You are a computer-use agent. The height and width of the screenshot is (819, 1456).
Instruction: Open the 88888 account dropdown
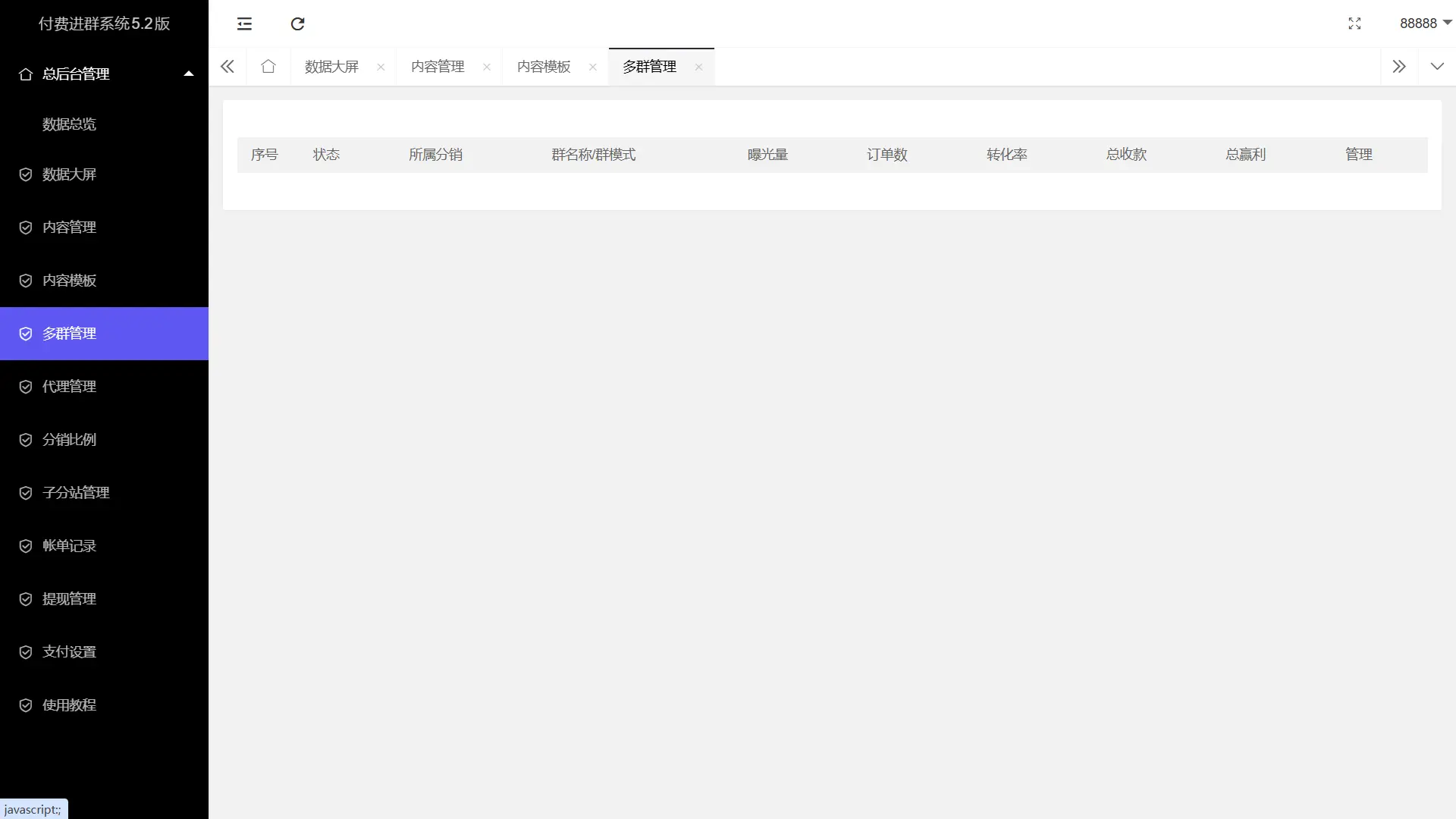coord(1423,24)
